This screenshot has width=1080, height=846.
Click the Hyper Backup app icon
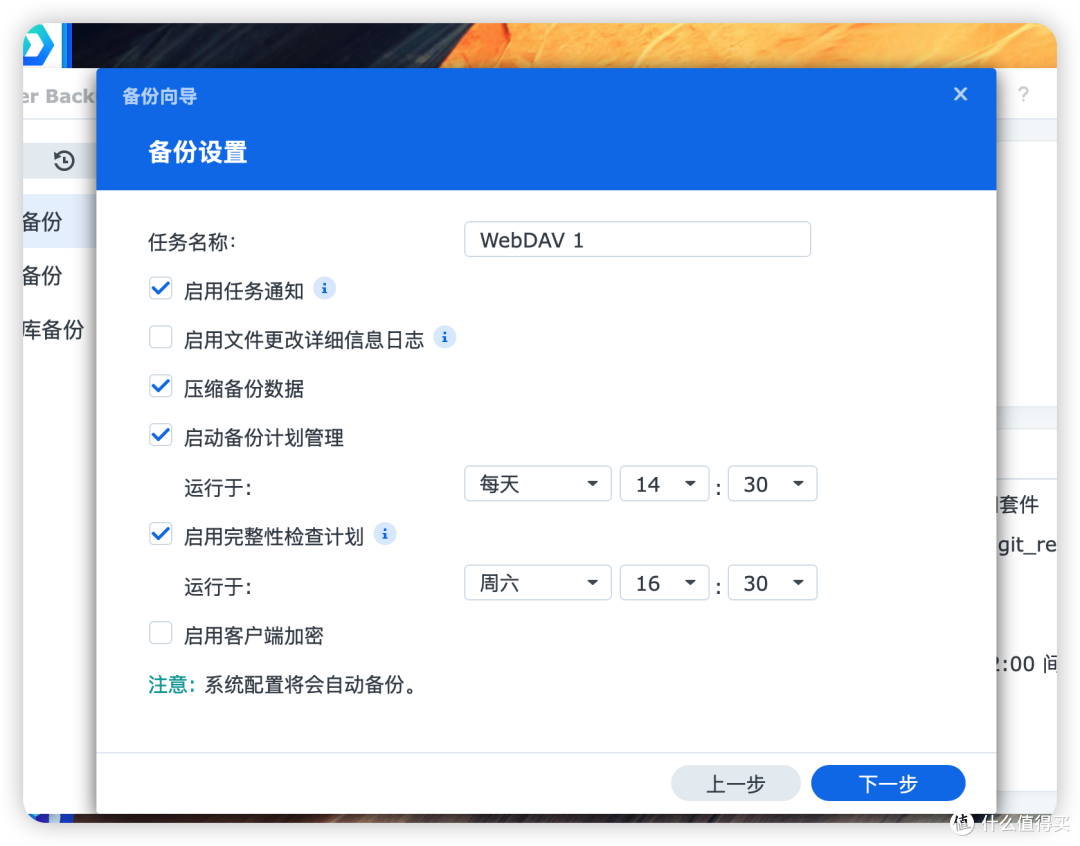(39, 45)
